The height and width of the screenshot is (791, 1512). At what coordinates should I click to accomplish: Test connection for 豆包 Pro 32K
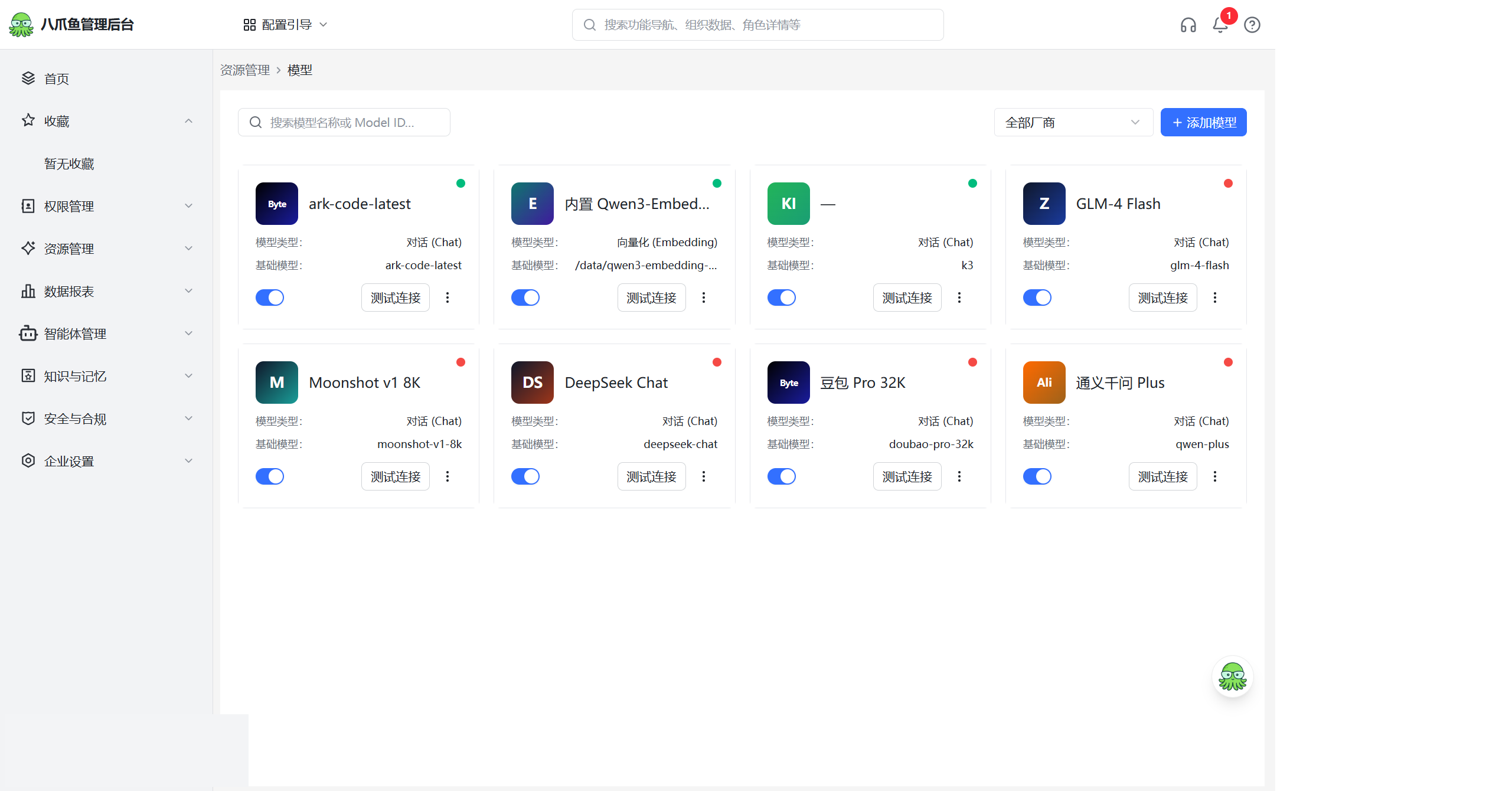tap(907, 476)
